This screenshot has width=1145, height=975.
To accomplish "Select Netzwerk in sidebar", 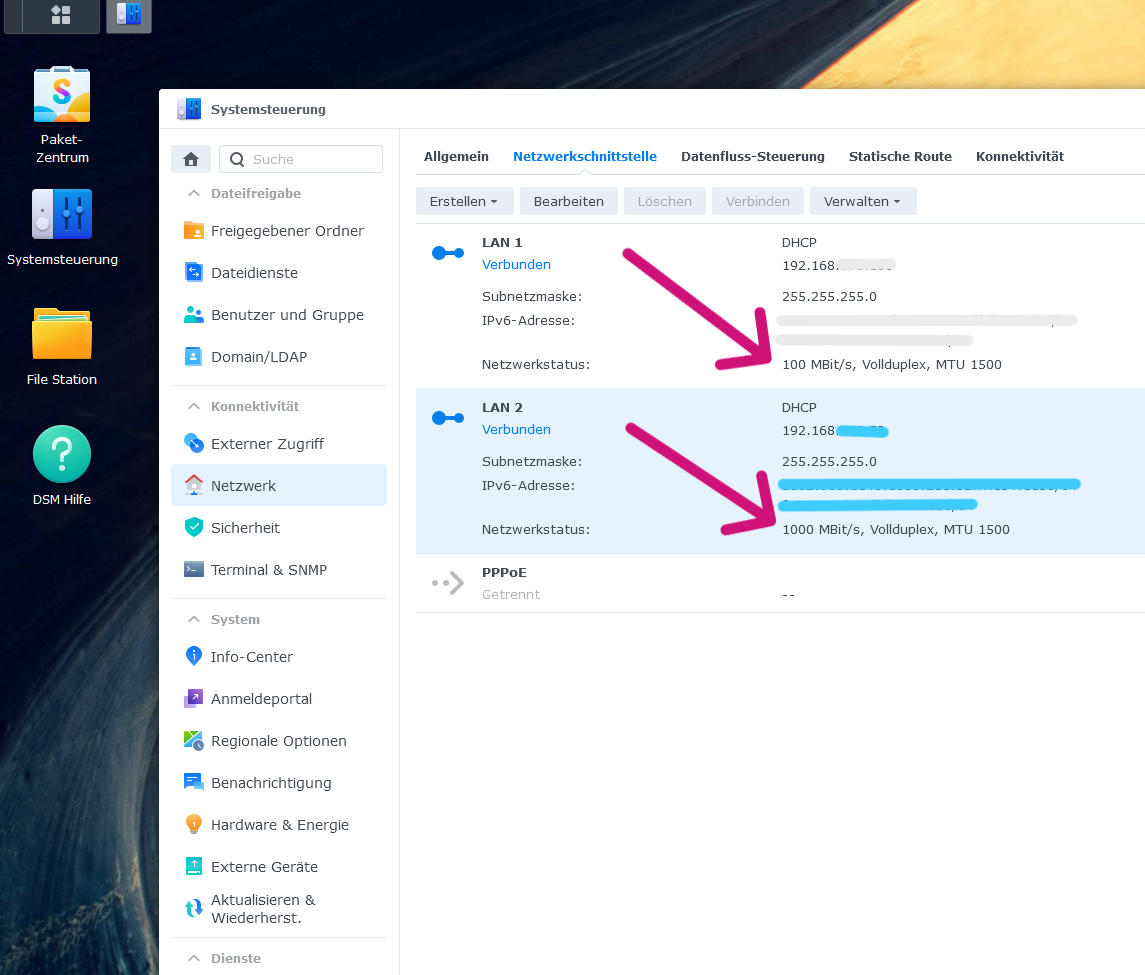I will pyautogui.click(x=279, y=486).
